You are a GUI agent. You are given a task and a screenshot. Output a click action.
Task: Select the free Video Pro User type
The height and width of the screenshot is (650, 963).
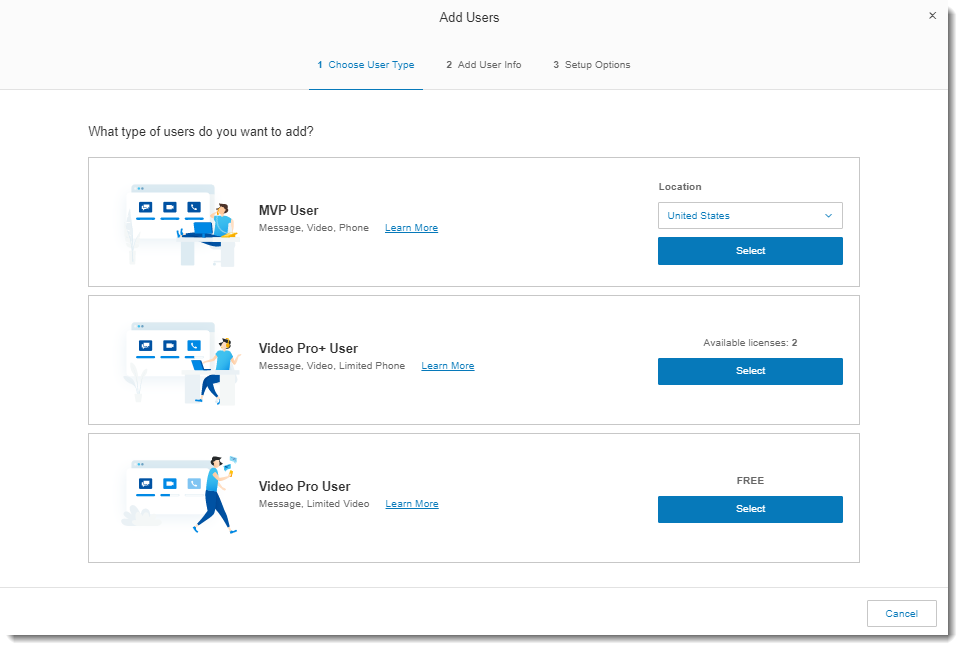pos(750,509)
